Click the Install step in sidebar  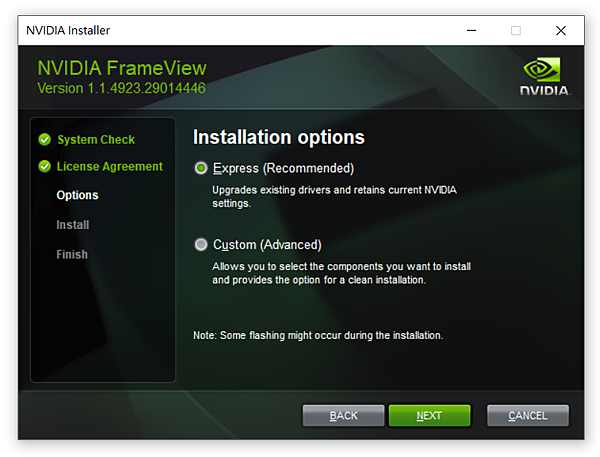73,225
